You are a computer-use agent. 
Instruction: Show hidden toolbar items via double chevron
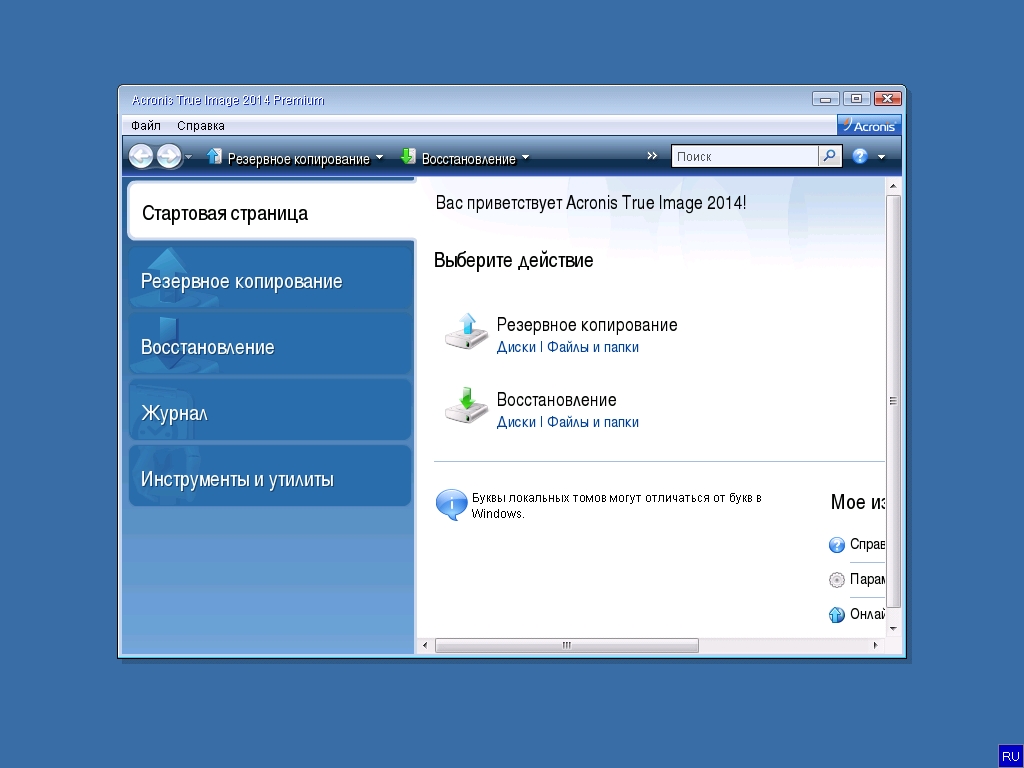click(652, 156)
